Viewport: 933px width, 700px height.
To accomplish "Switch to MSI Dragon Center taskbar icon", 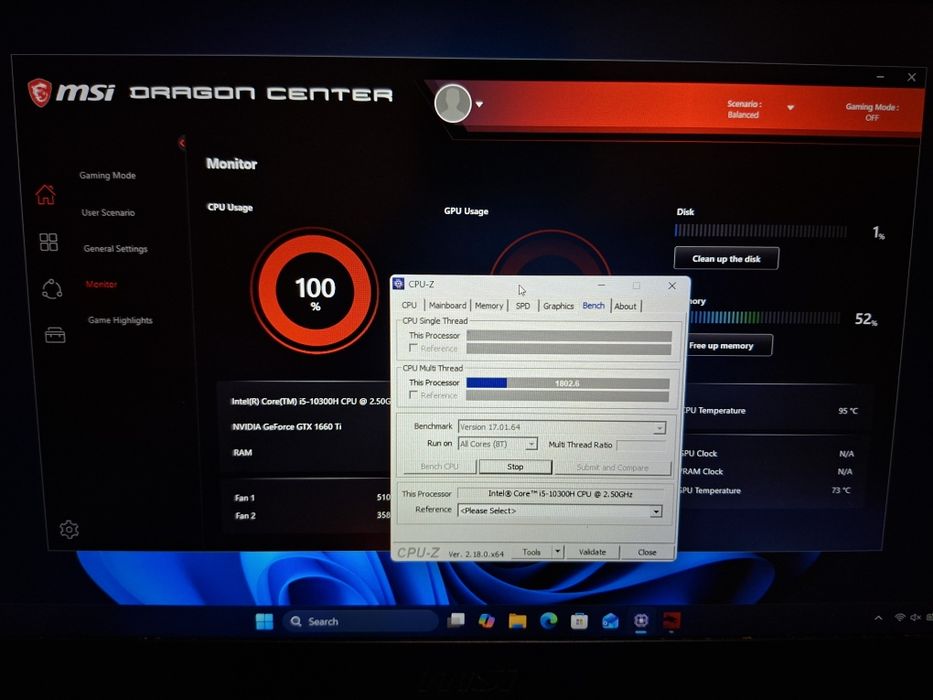I will pyautogui.click(x=671, y=621).
